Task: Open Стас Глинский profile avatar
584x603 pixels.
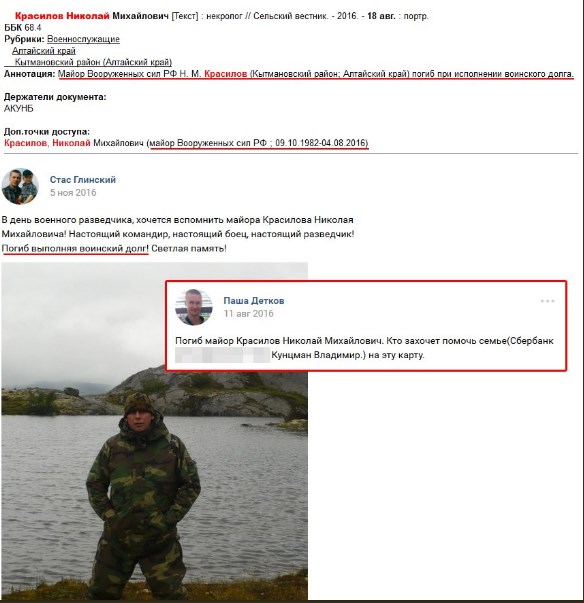Action: pos(20,186)
